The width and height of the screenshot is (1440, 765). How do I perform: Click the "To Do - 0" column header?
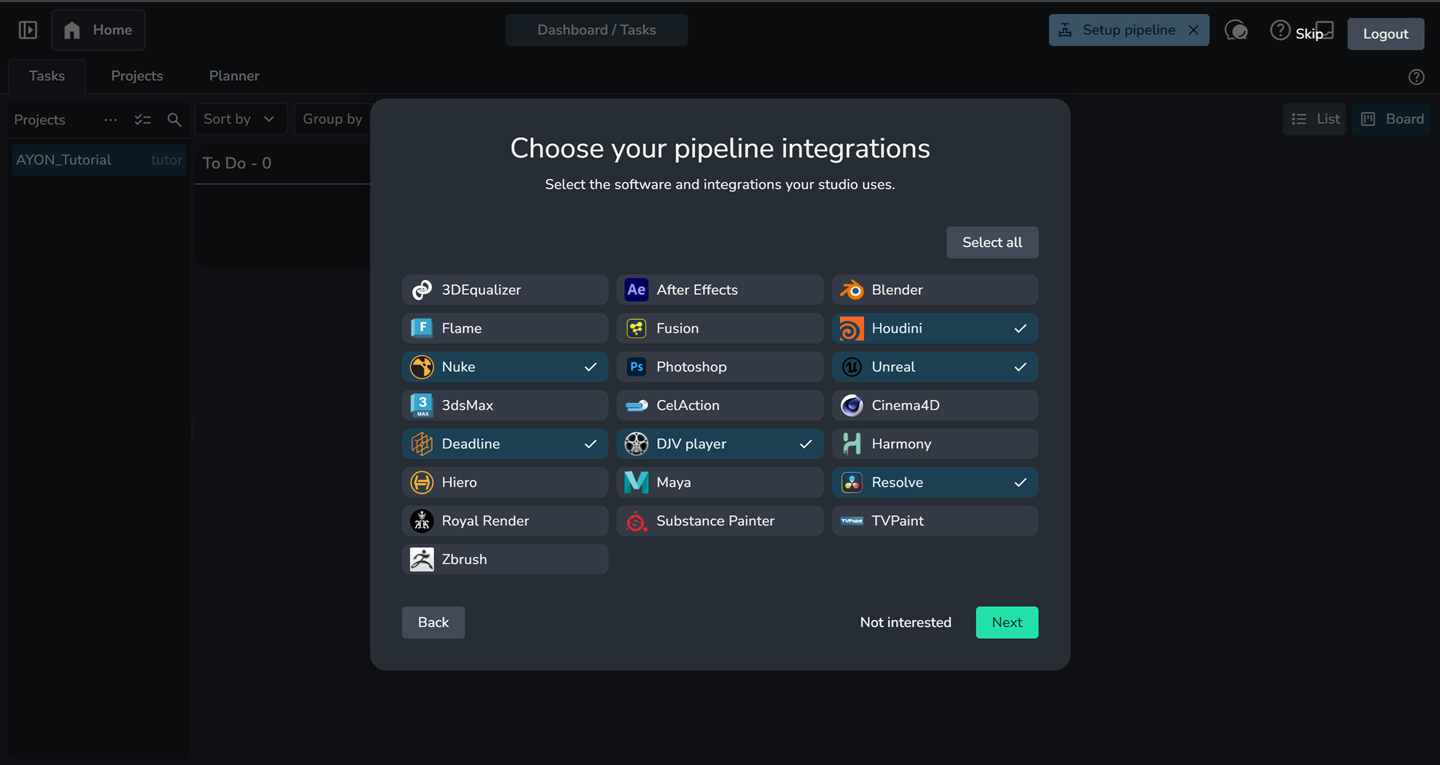click(237, 163)
